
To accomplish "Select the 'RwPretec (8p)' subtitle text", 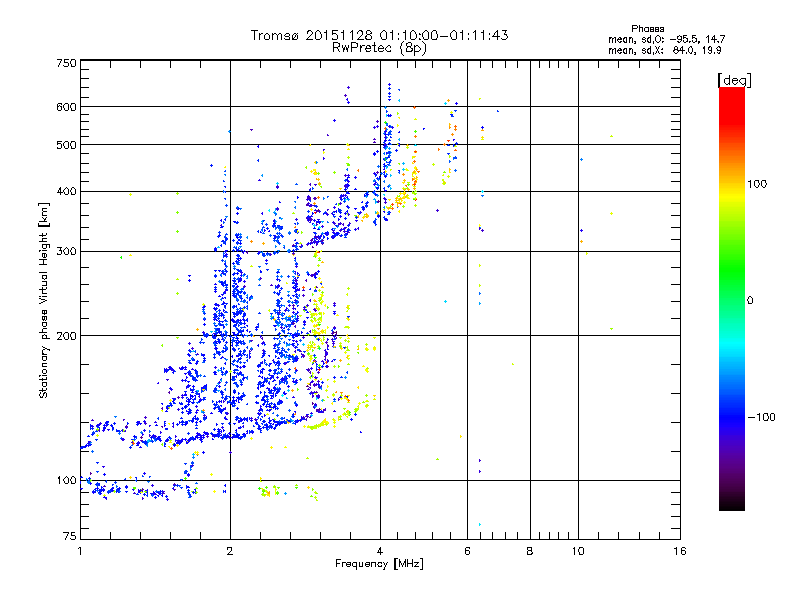I will (379, 48).
